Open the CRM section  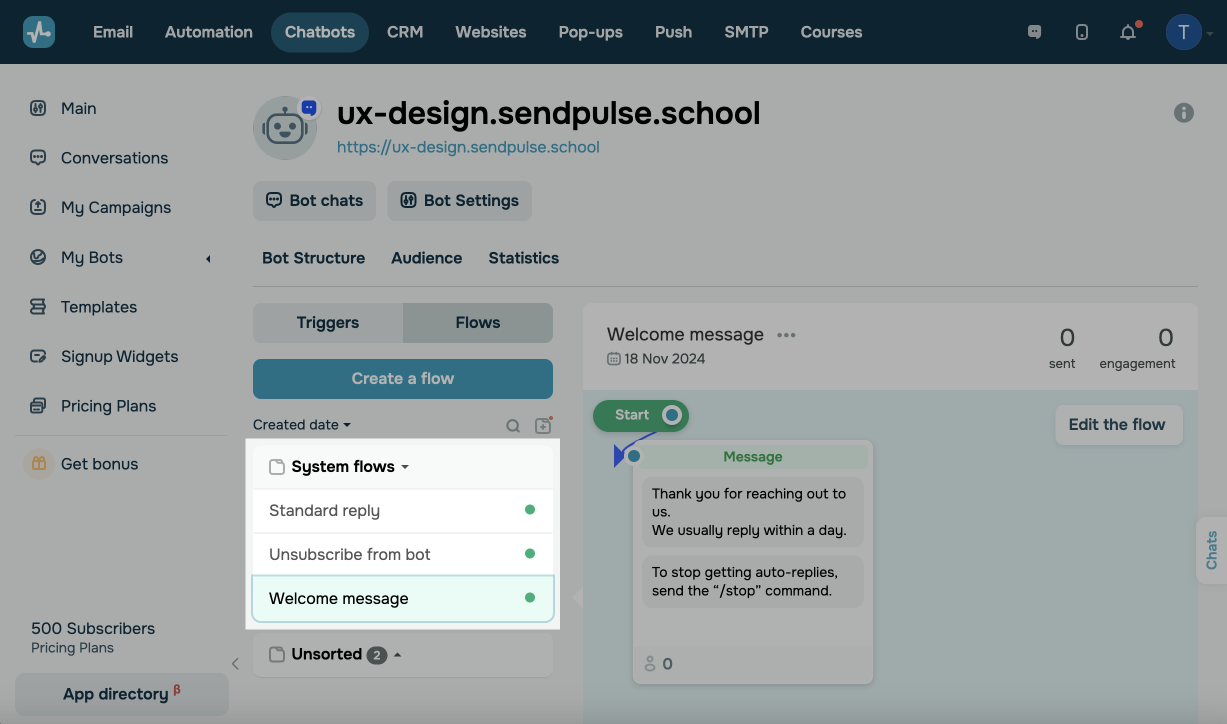point(405,32)
